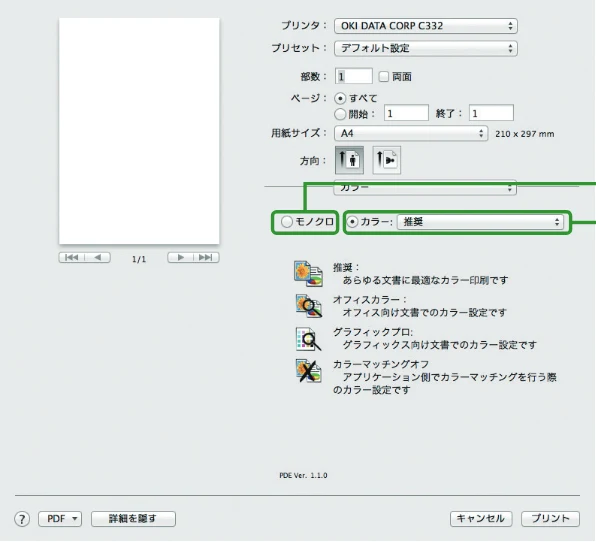Click the カラーマッチングオフ icon
596x542 pixels.
click(x=308, y=371)
